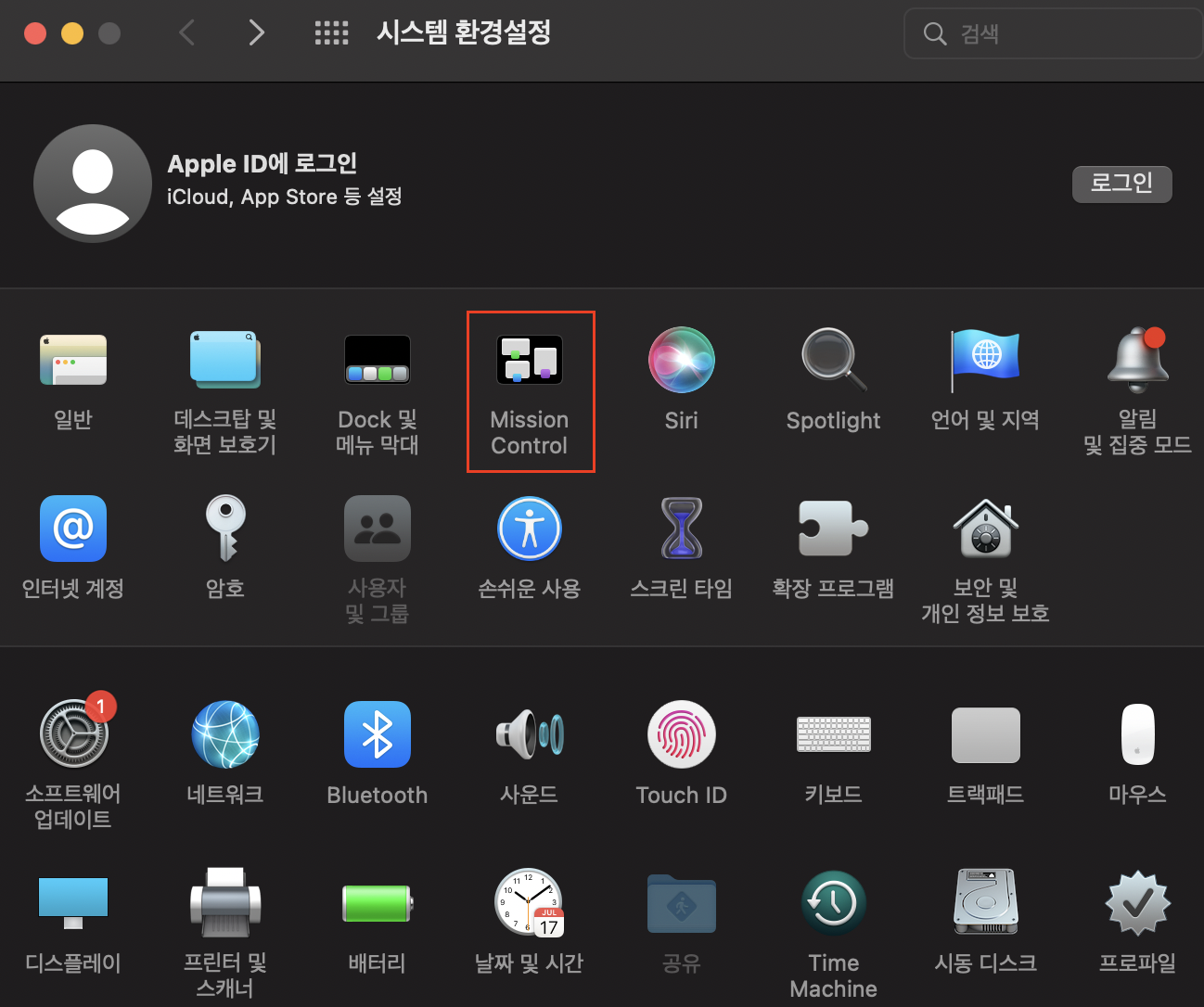Open 손쉬운 사용 accessibility icon

pos(530,529)
